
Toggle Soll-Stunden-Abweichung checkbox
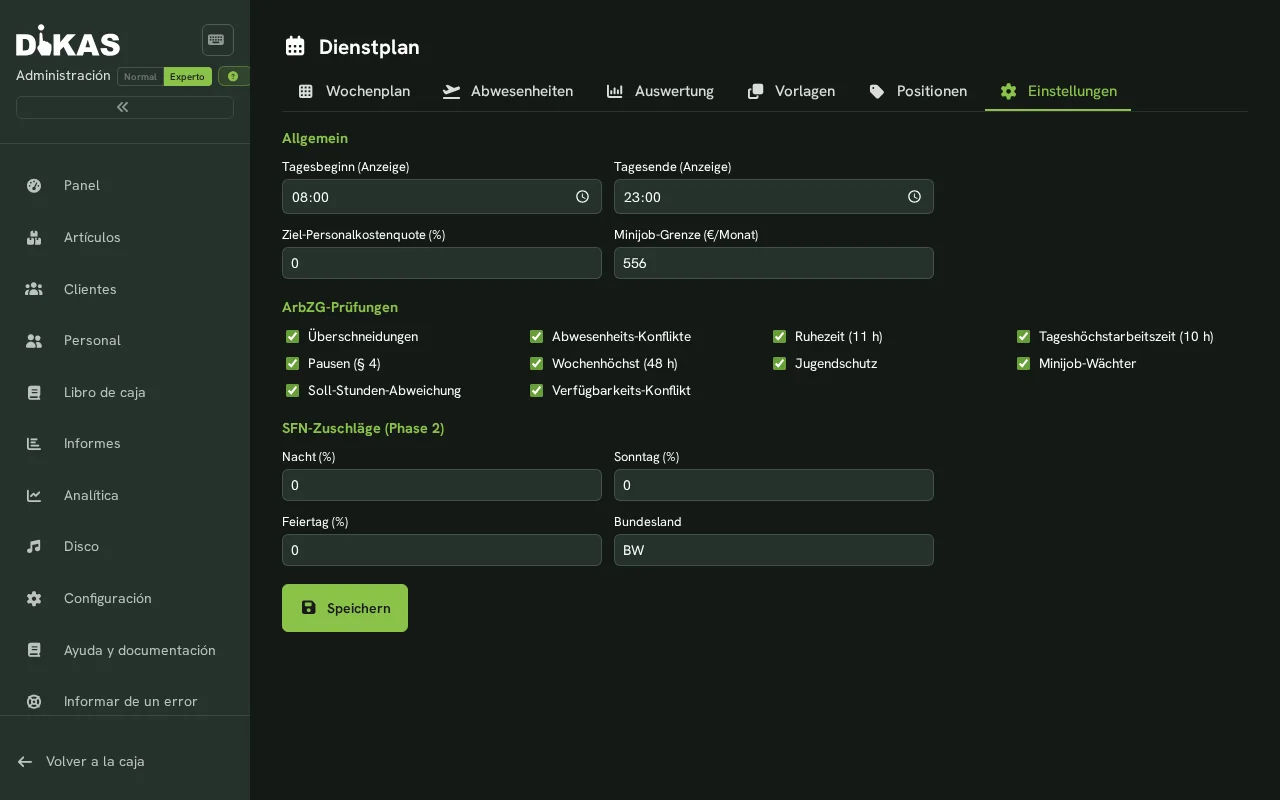point(292,390)
